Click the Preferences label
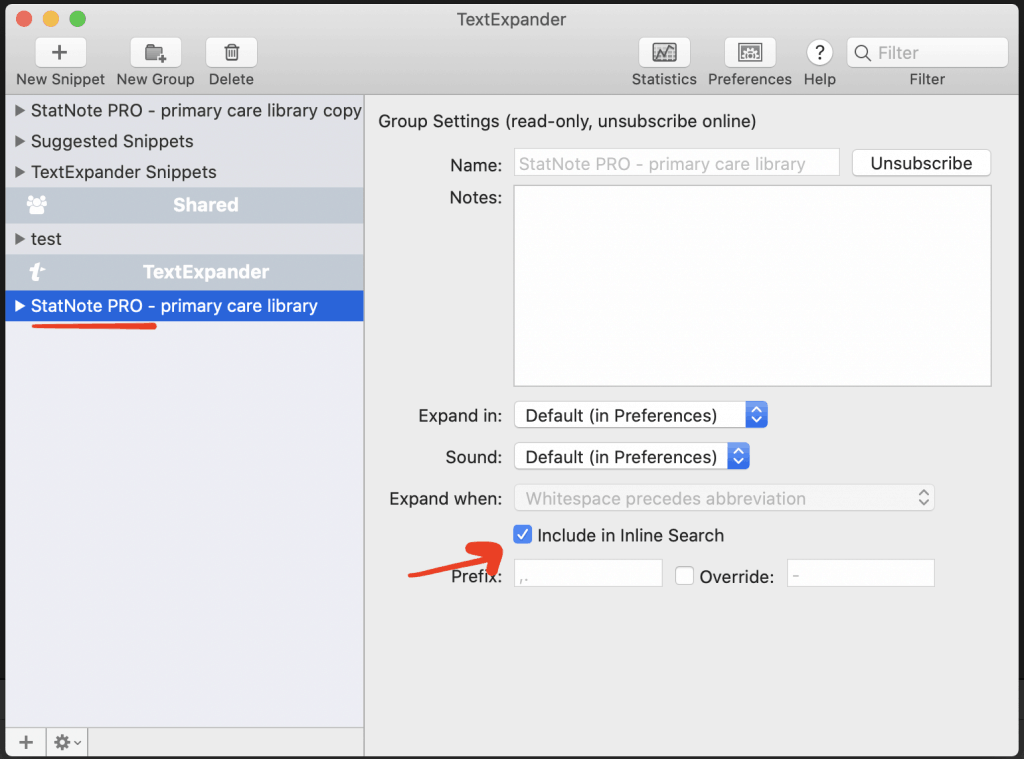 (750, 79)
